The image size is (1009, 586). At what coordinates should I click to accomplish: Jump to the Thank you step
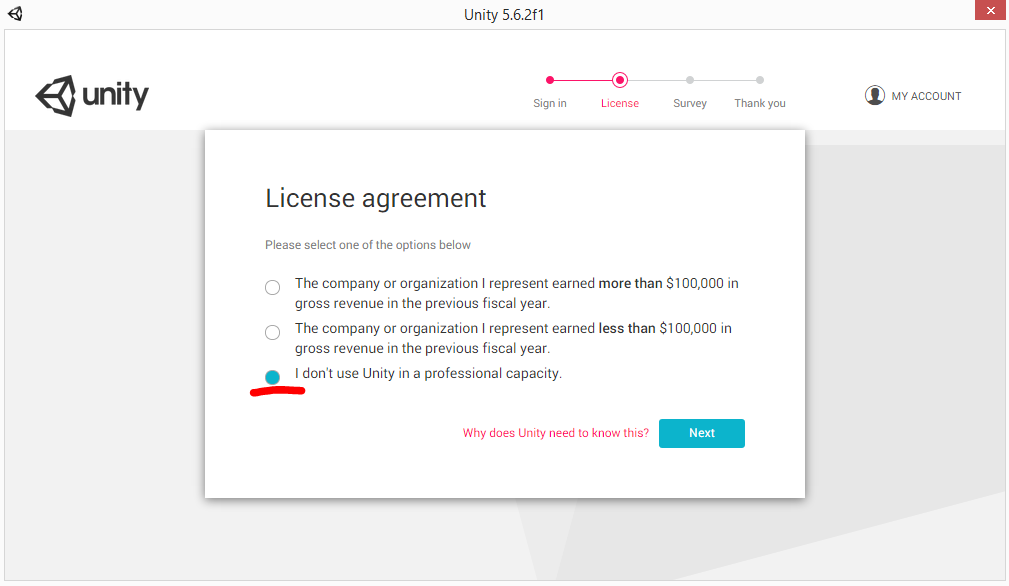(x=760, y=104)
